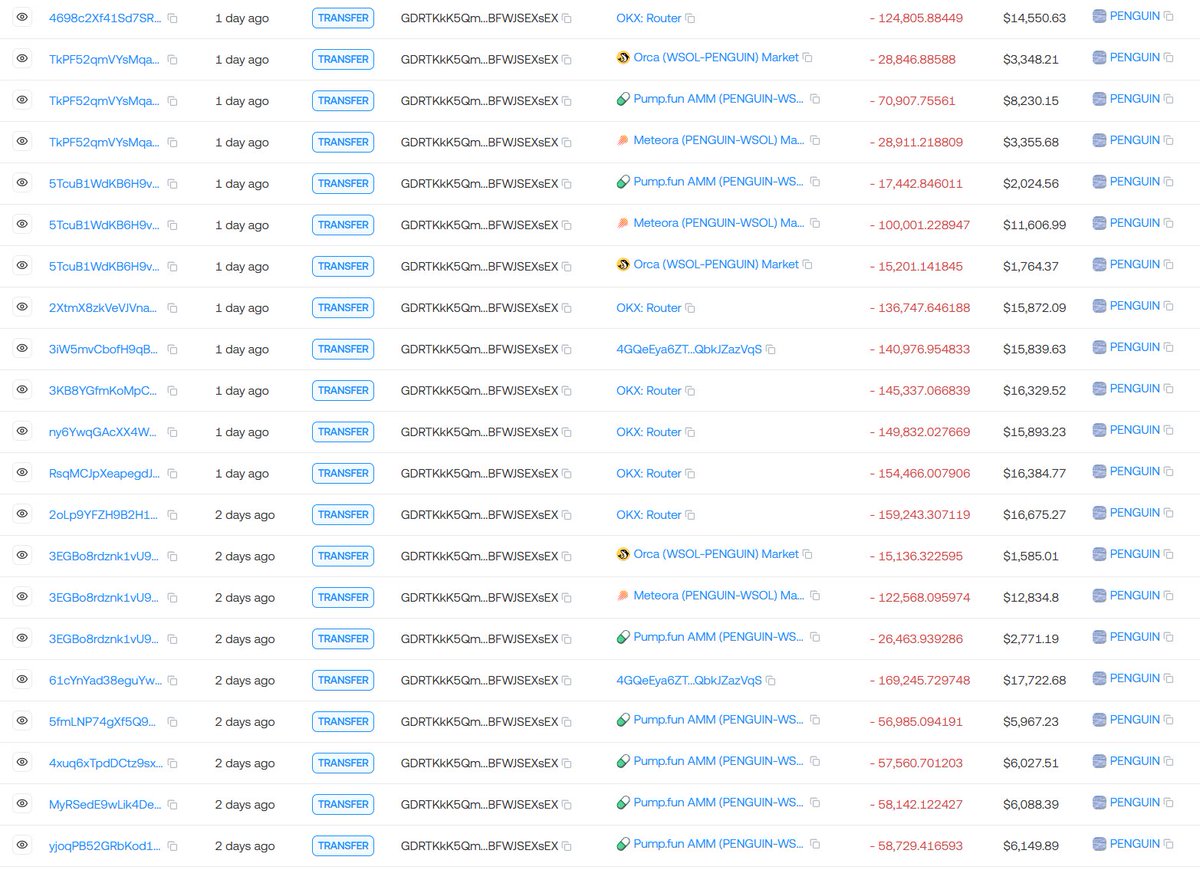Copy PENGUIN token address in the $11,606.99 row
Screen dimensions: 1200x870
pyautogui.click(x=1169, y=223)
